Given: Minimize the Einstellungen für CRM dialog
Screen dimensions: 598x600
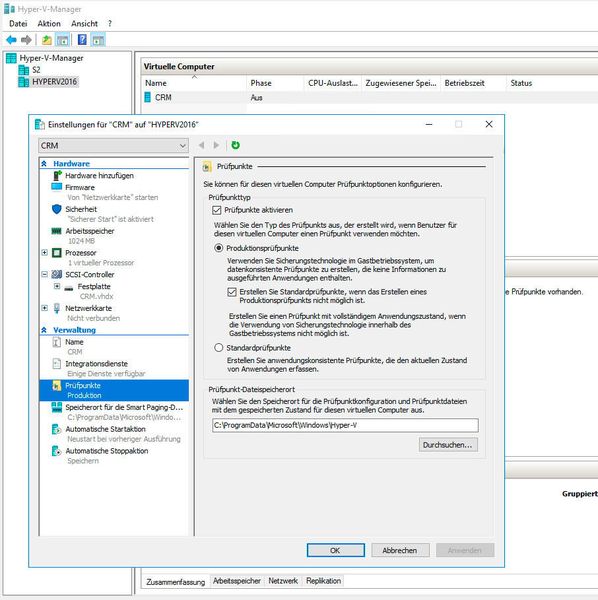Looking at the screenshot, I should coord(429,124).
